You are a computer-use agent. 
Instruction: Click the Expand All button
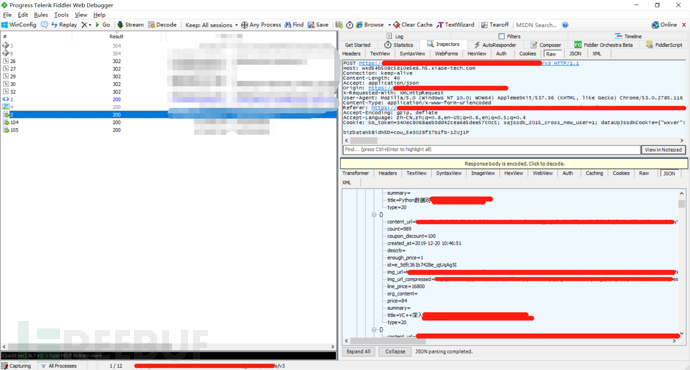pyautogui.click(x=359, y=352)
